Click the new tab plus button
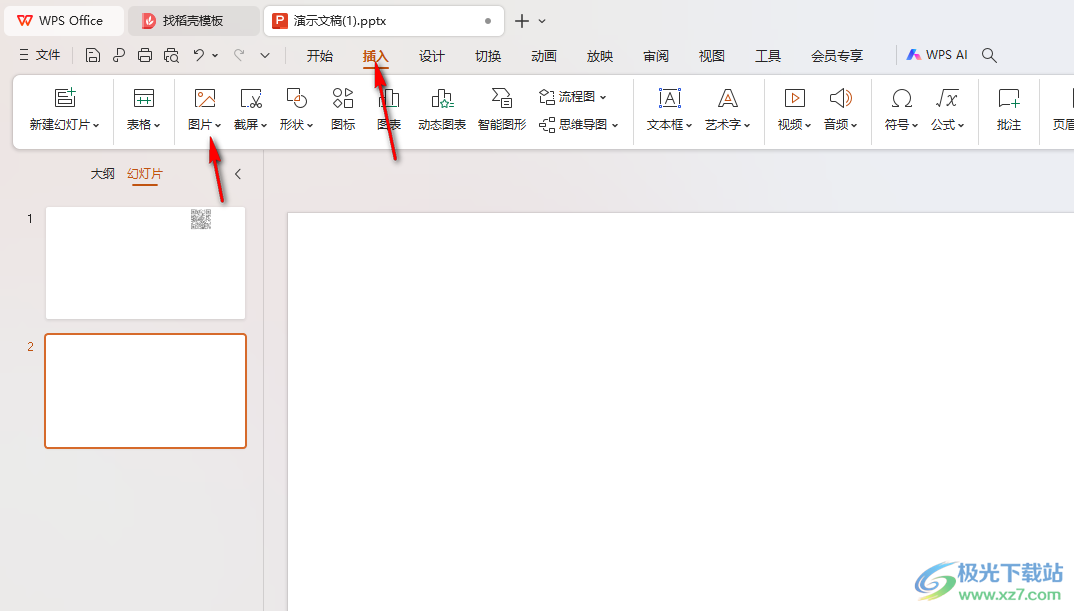 click(x=522, y=21)
